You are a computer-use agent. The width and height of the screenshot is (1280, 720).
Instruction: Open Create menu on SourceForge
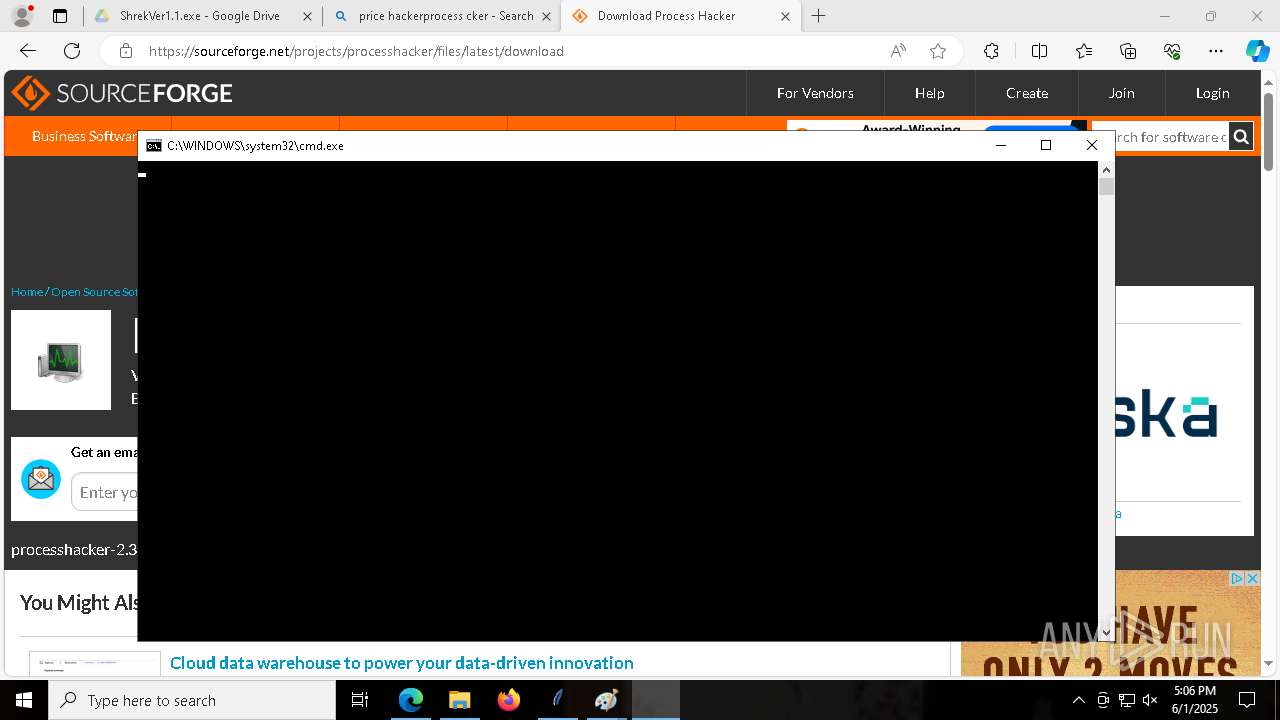1027,93
